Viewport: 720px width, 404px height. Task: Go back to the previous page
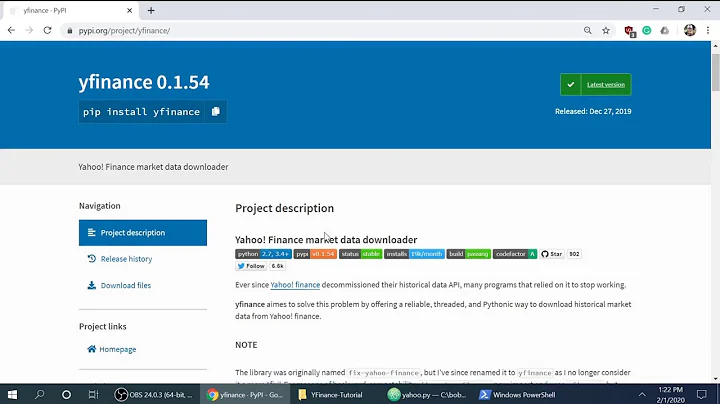[11, 30]
